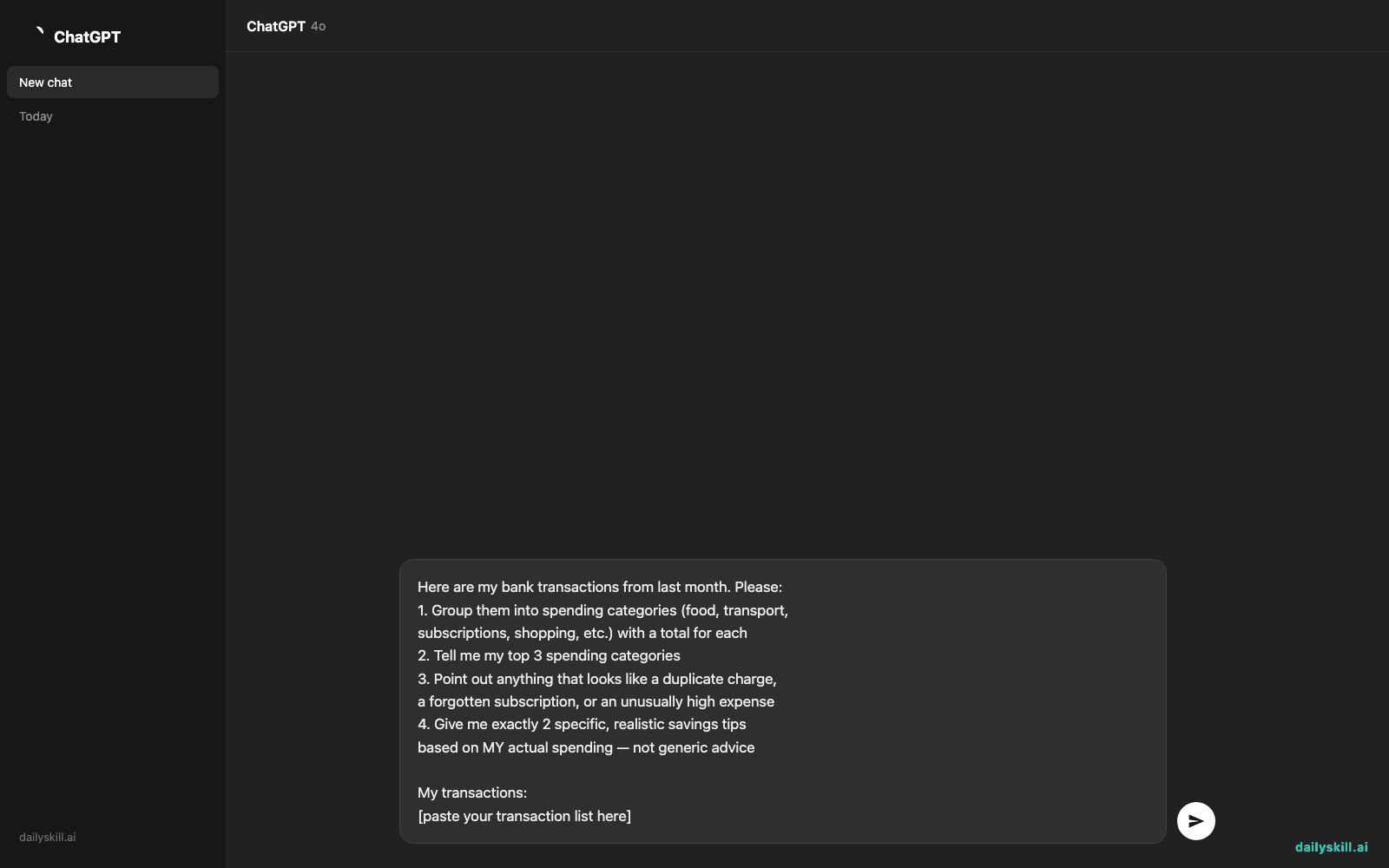Click the line 1. Group them into spending categories
This screenshot has width=1389, height=868.
(602, 610)
